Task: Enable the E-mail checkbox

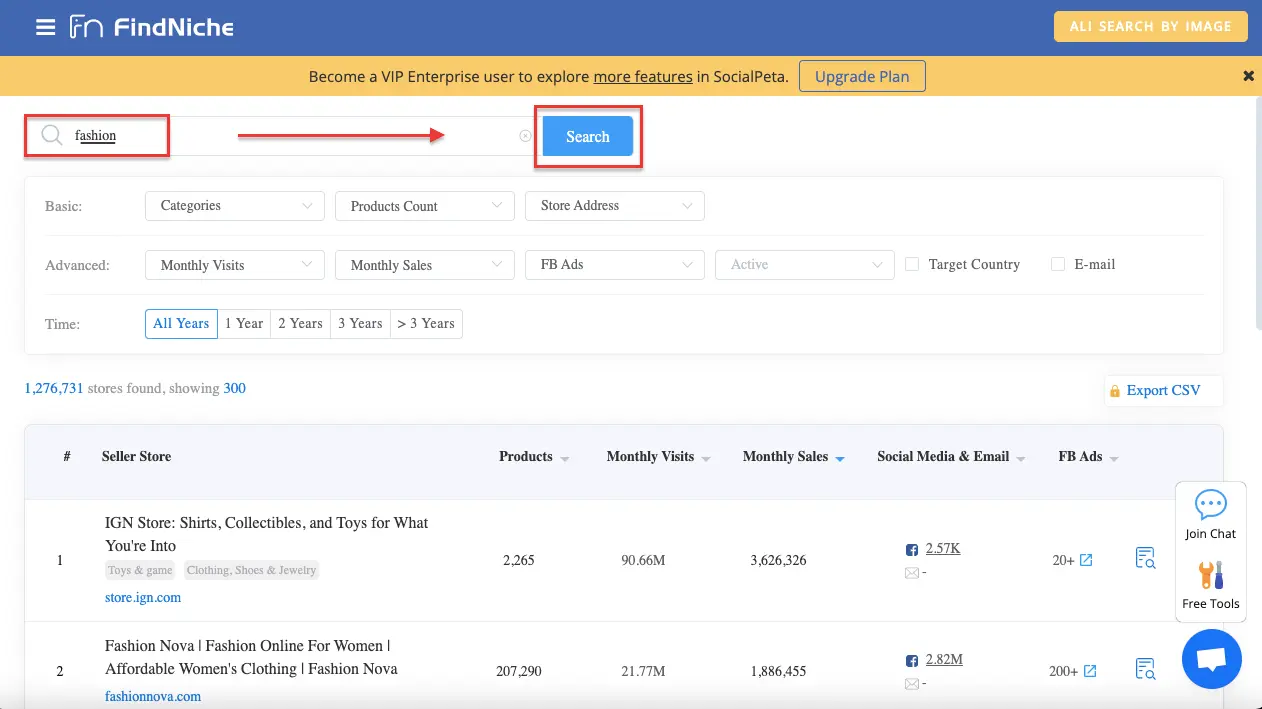Action: [x=1057, y=263]
